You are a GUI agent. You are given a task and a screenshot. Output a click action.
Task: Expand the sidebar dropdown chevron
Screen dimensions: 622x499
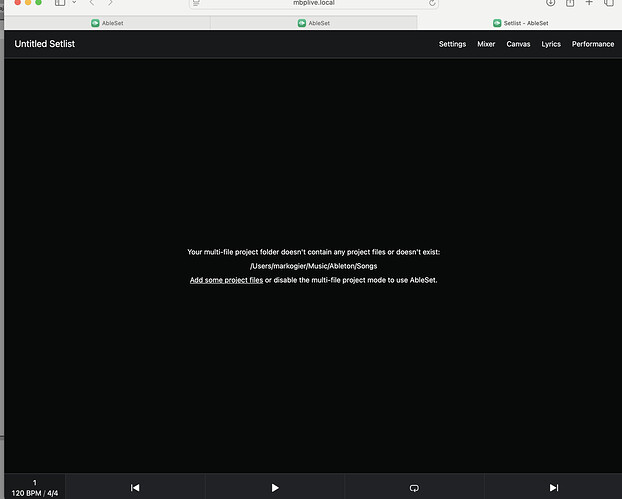pos(74,3)
